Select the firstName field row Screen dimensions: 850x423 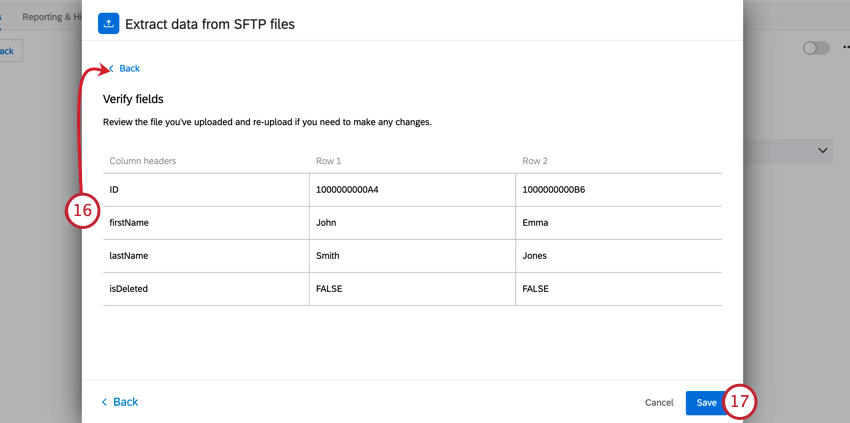coord(412,223)
